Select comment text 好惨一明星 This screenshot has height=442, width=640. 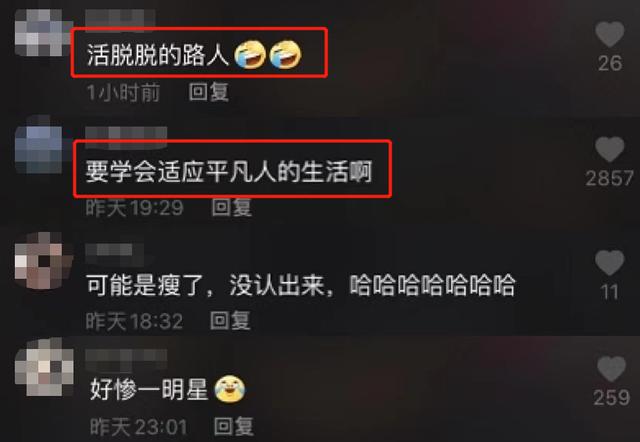coord(149,389)
